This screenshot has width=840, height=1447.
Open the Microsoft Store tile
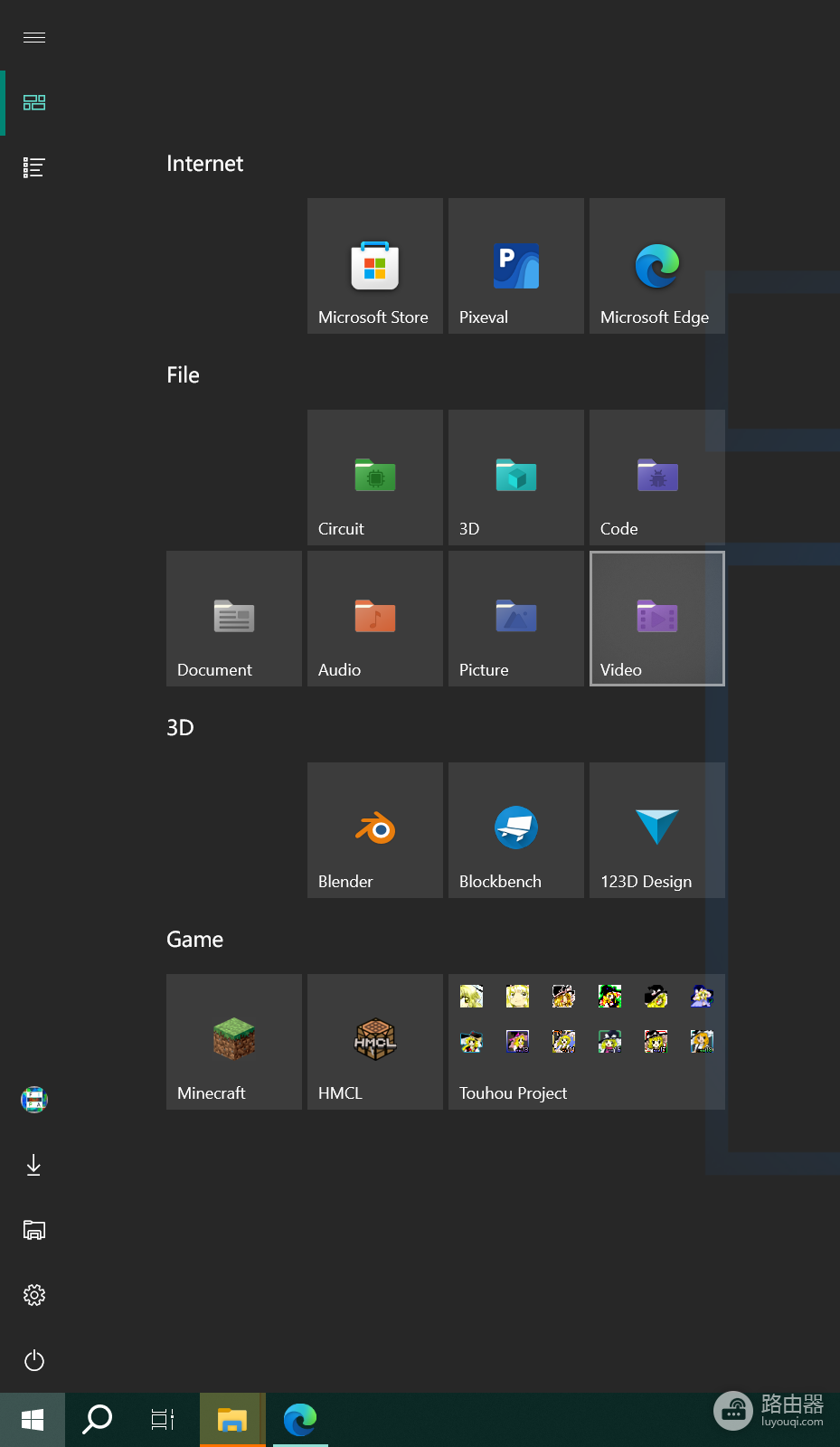[375, 266]
